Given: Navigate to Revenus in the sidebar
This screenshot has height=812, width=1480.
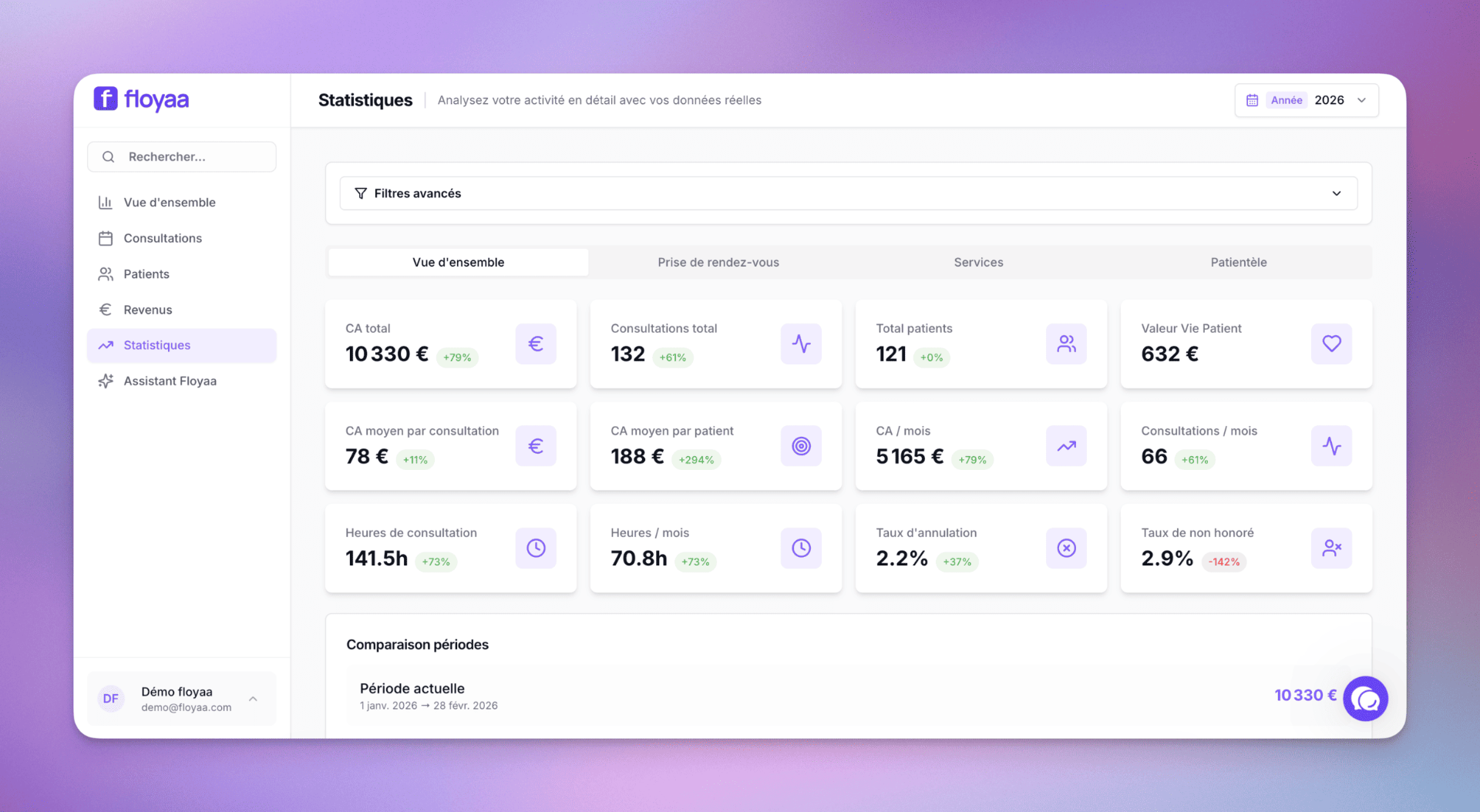Looking at the screenshot, I should coord(148,310).
